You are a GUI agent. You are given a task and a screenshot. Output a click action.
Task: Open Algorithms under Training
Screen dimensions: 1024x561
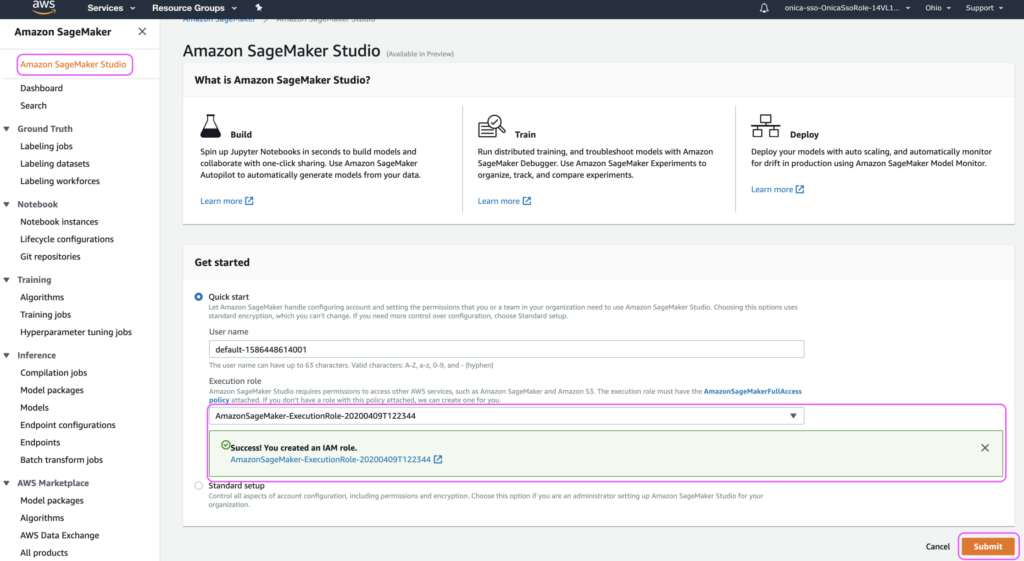coord(42,297)
